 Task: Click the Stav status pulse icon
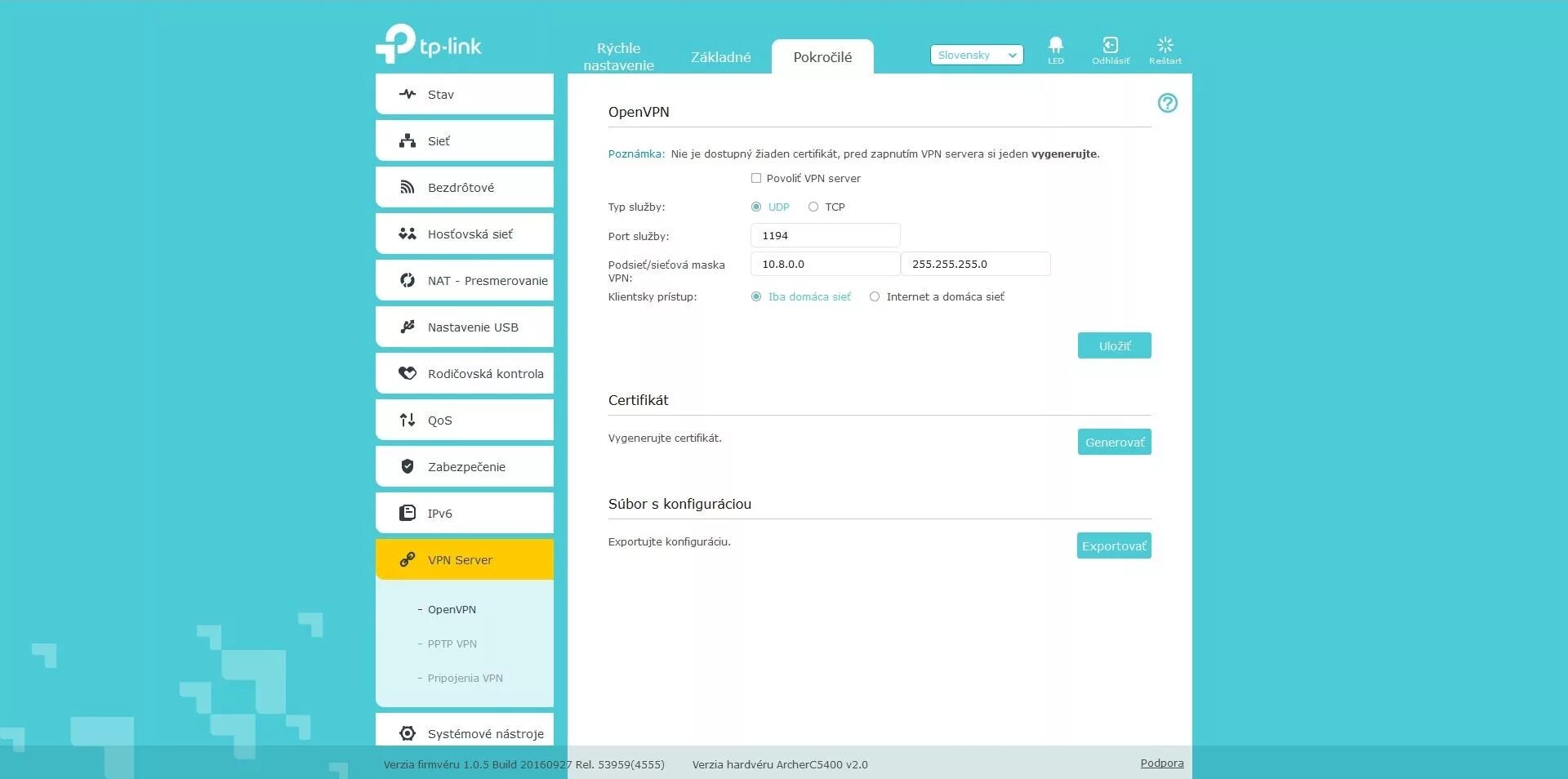(x=408, y=94)
